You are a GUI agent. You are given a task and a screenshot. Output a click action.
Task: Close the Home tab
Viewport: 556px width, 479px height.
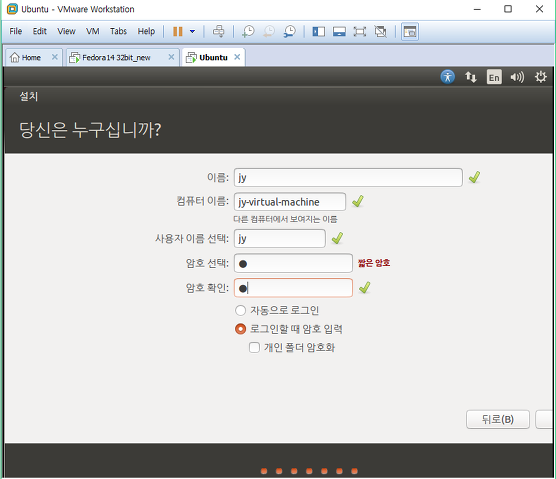pyautogui.click(x=55, y=57)
